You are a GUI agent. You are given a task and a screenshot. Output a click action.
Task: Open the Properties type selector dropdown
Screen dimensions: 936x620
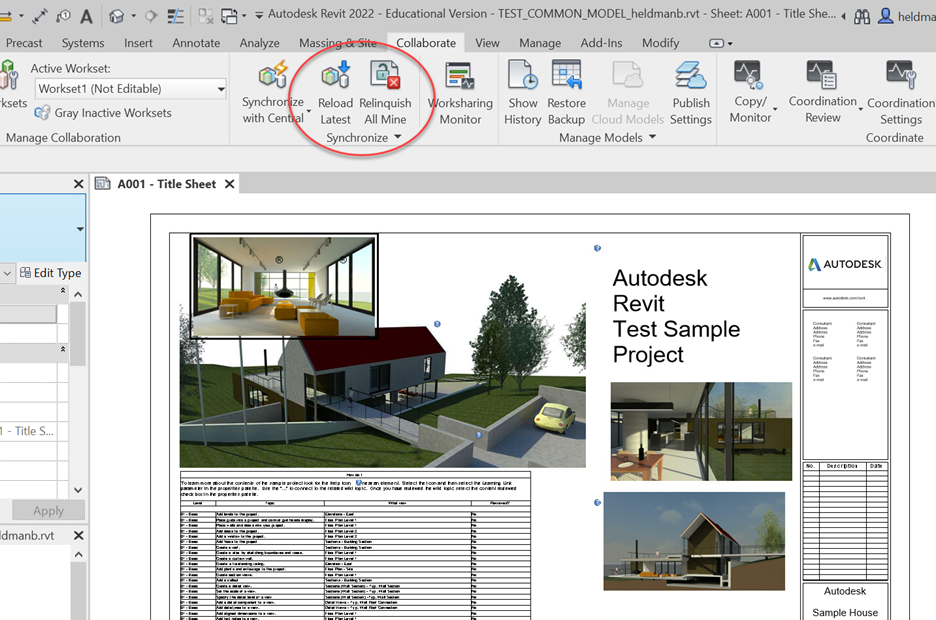click(80, 229)
